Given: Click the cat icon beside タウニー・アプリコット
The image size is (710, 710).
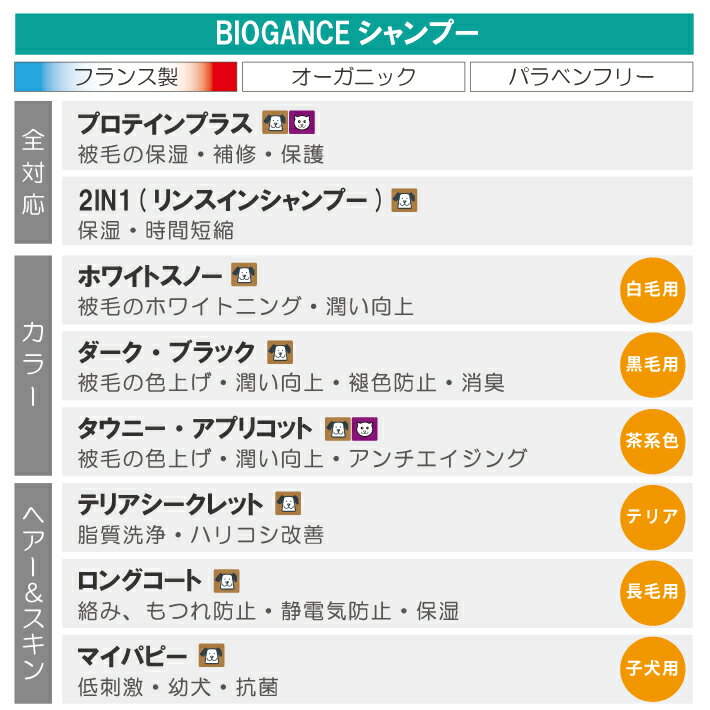Looking at the screenshot, I should 364,429.
